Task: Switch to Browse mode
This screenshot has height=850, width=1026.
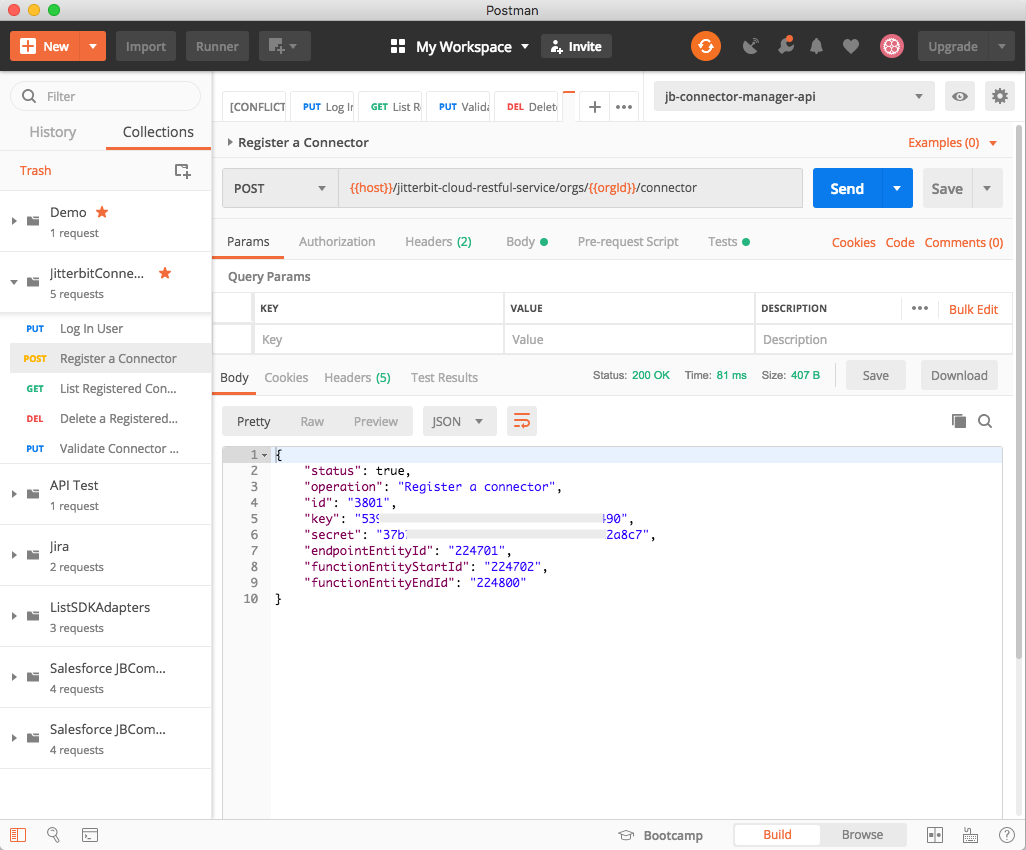Action: tap(862, 835)
